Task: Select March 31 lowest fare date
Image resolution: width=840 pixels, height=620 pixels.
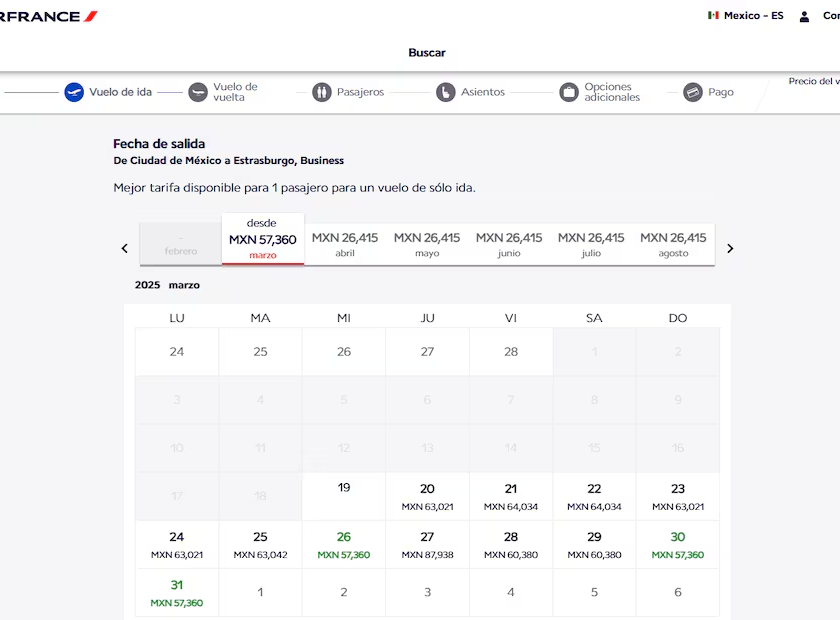Action: pos(177,593)
